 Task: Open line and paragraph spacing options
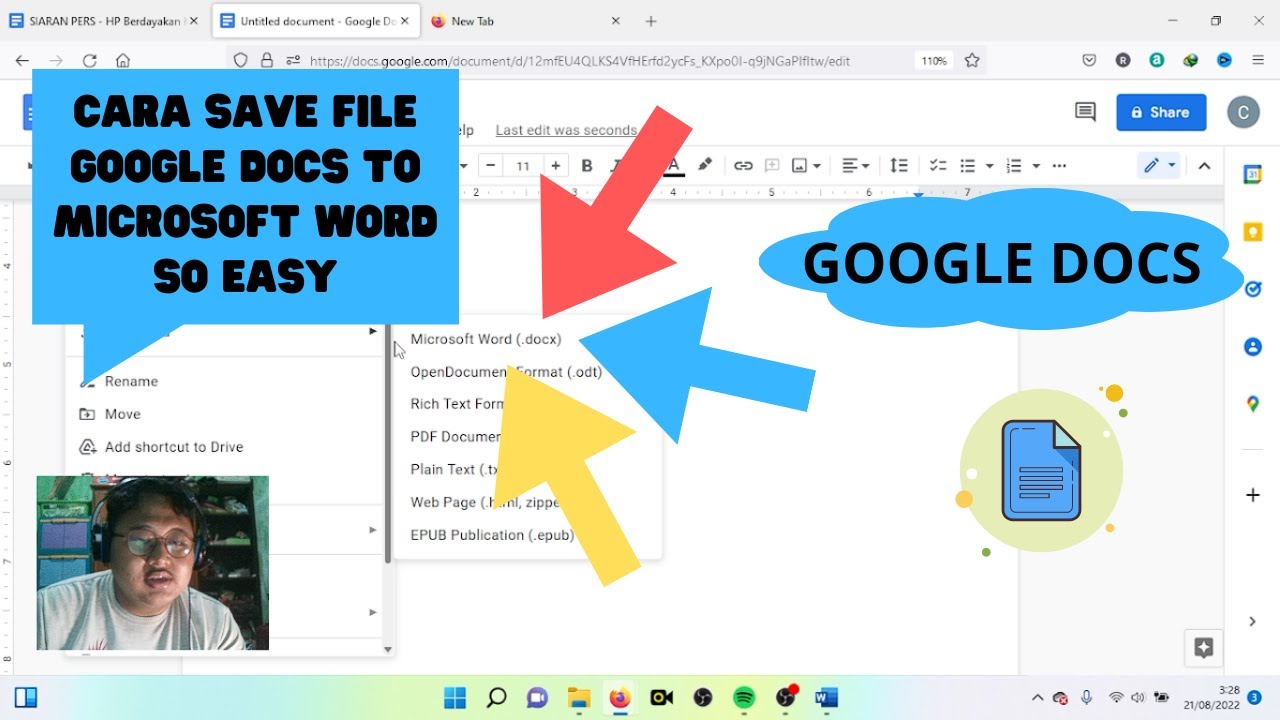tap(899, 165)
